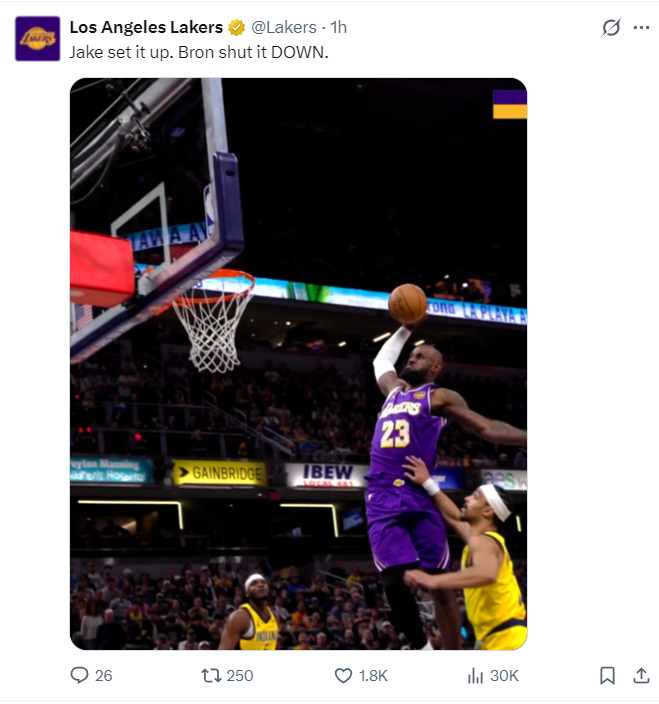The image size is (659, 704).
Task: Open the three-dot More options menu
Action: (641, 28)
